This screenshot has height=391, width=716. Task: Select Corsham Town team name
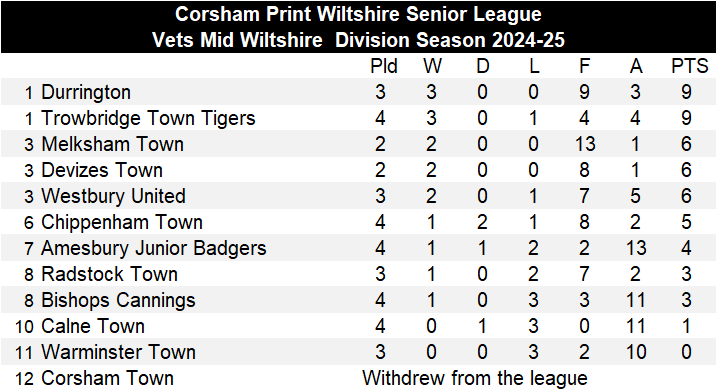coord(107,379)
